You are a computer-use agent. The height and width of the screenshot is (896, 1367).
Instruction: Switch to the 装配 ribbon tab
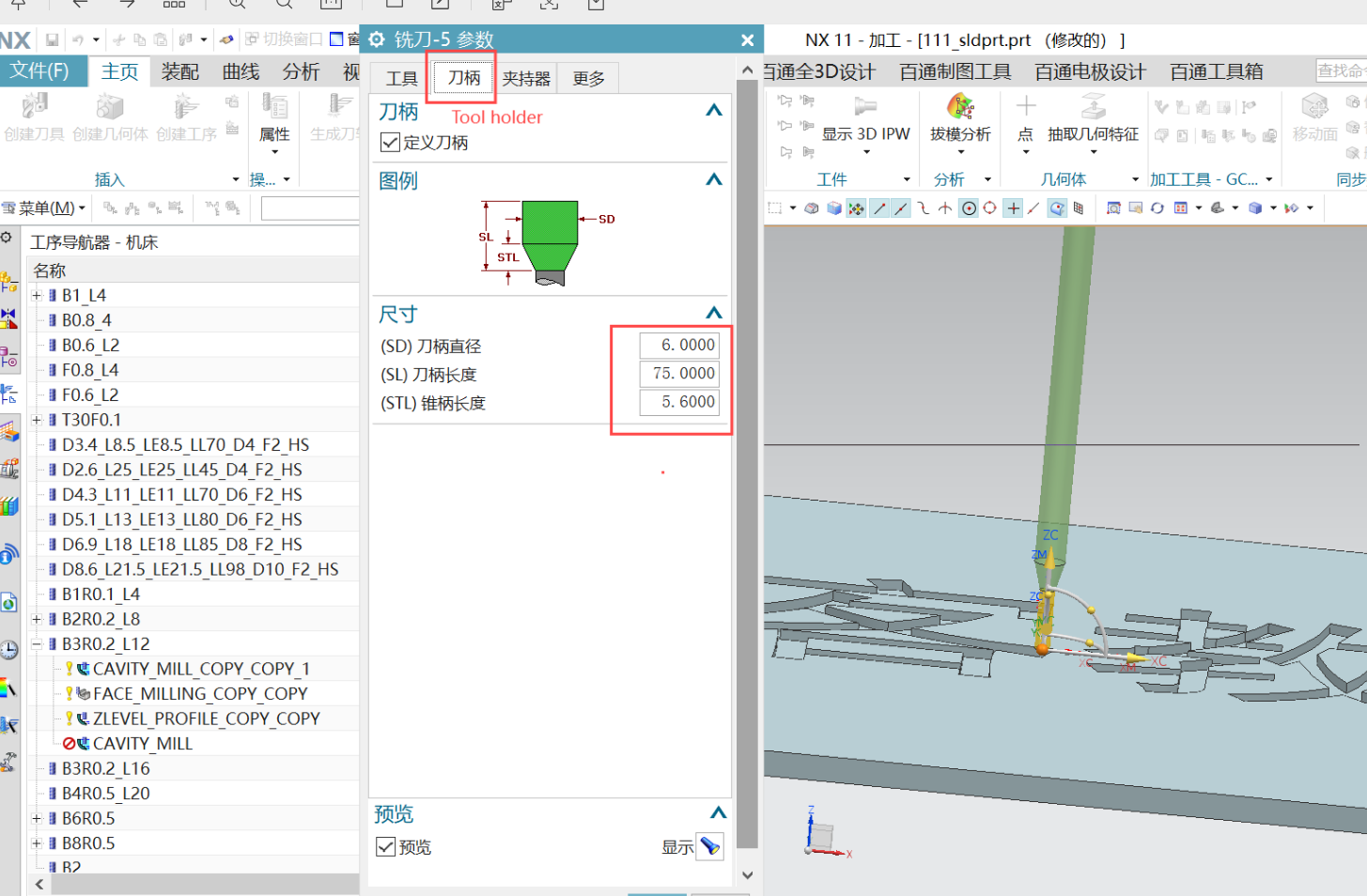pos(180,71)
